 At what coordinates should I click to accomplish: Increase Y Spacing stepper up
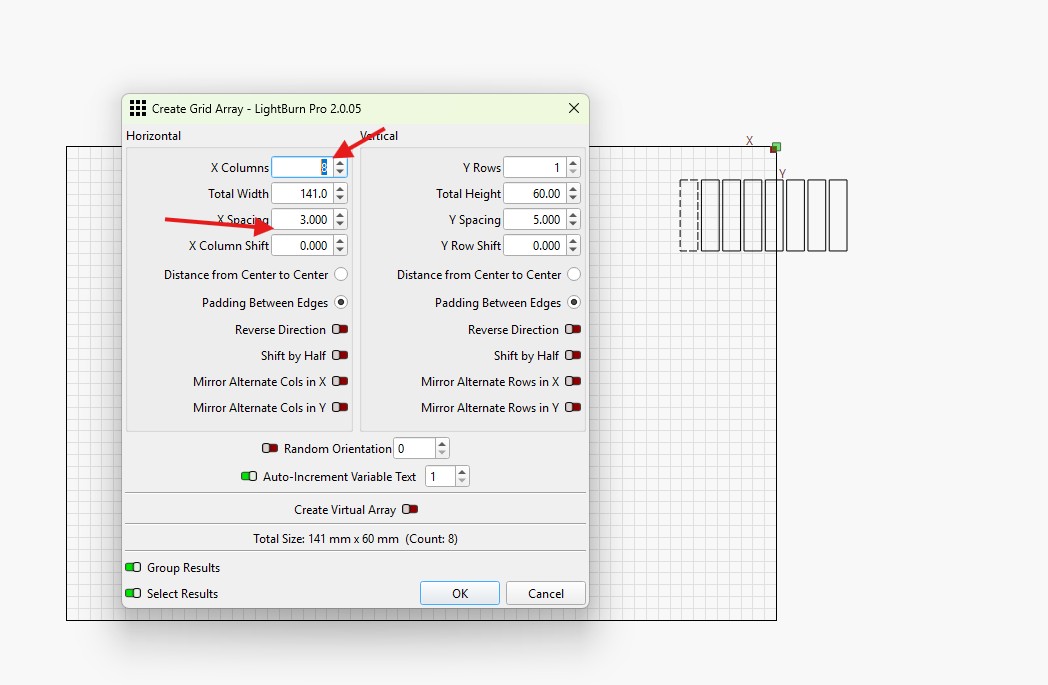573,215
